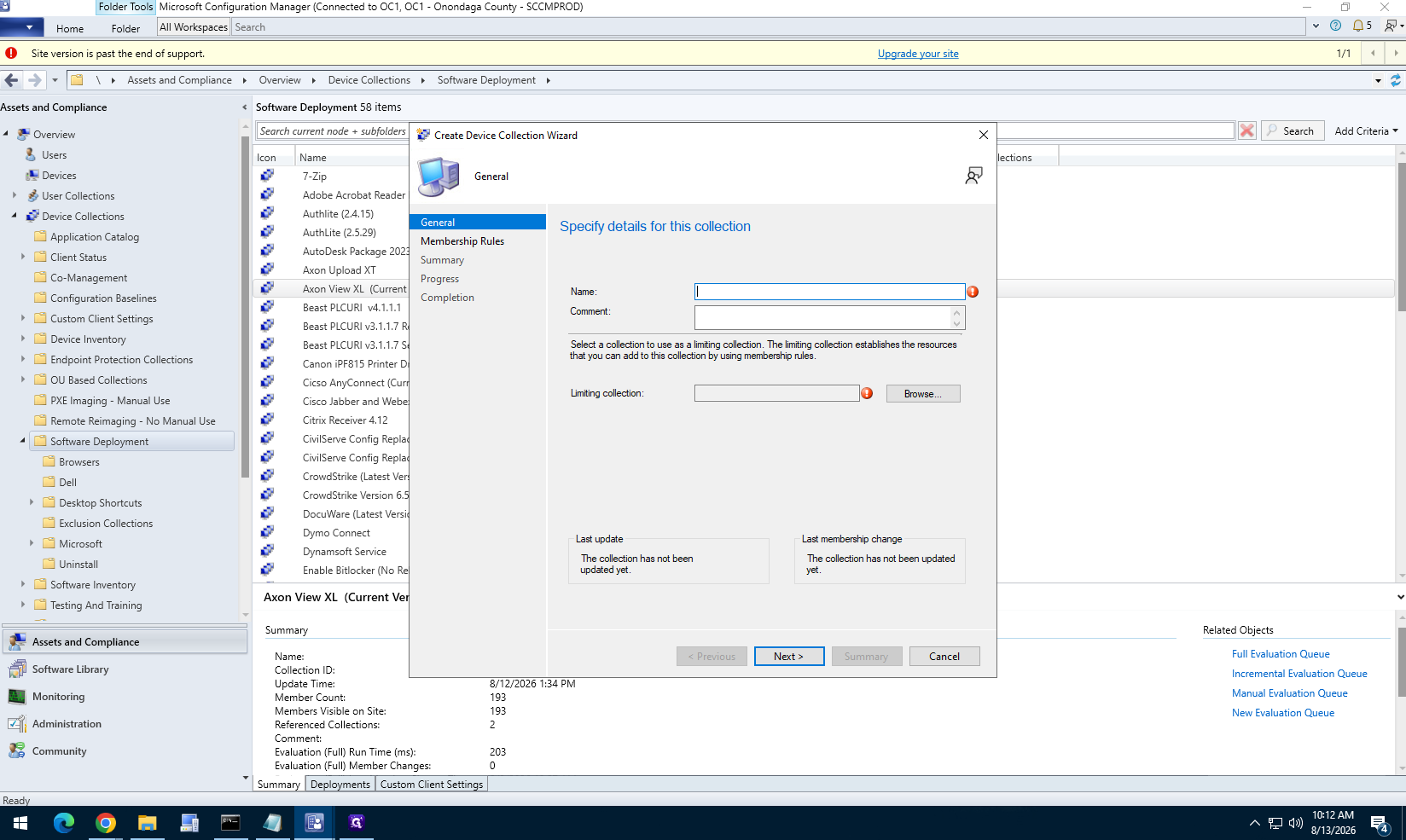Expand the Microsoft folder

tap(32, 543)
